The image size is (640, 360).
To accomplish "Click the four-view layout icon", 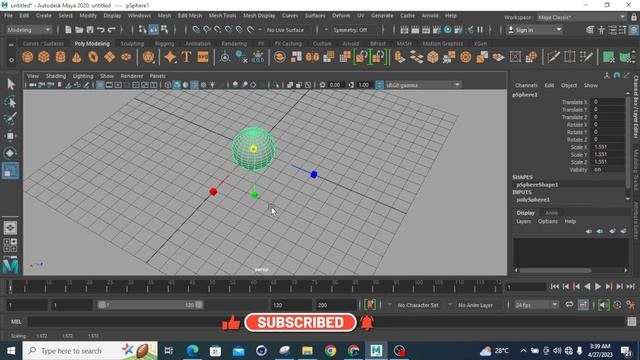I will (x=10, y=245).
